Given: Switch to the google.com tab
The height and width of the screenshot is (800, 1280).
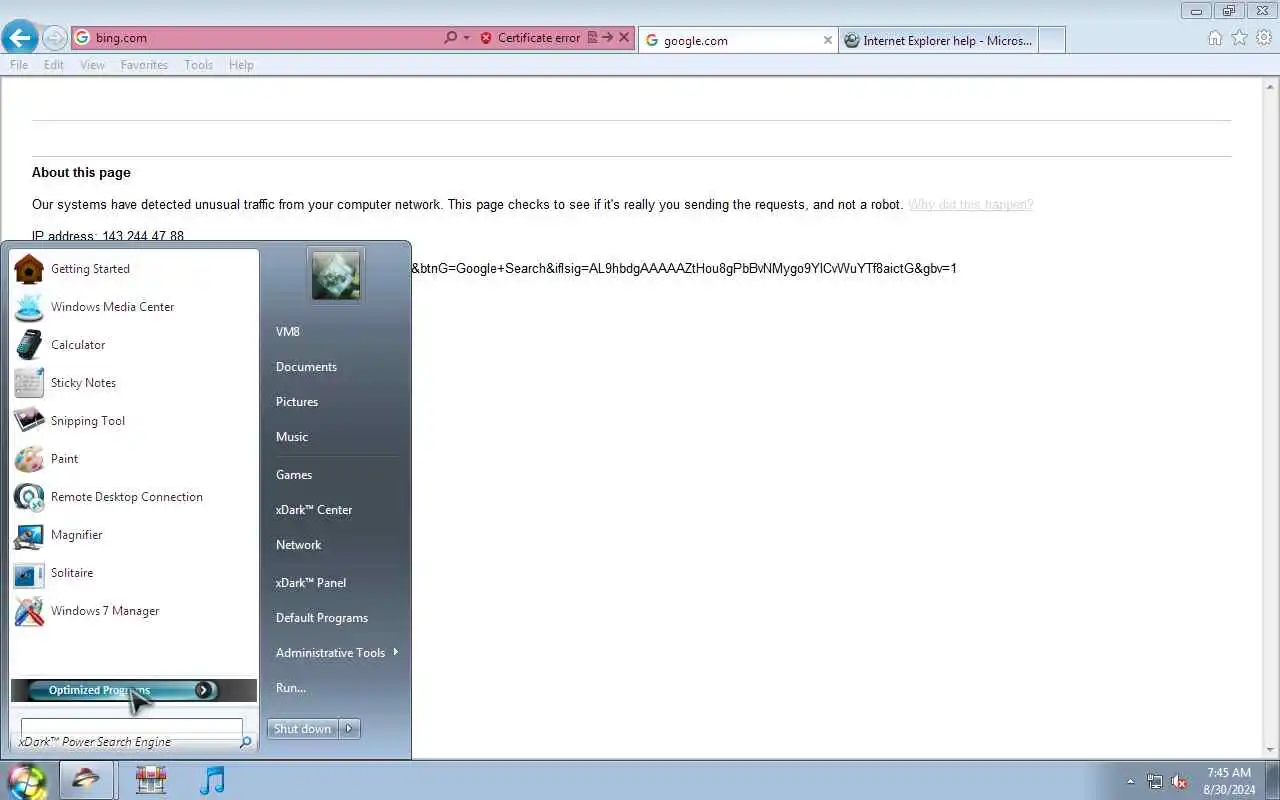Looking at the screenshot, I should 738,41.
